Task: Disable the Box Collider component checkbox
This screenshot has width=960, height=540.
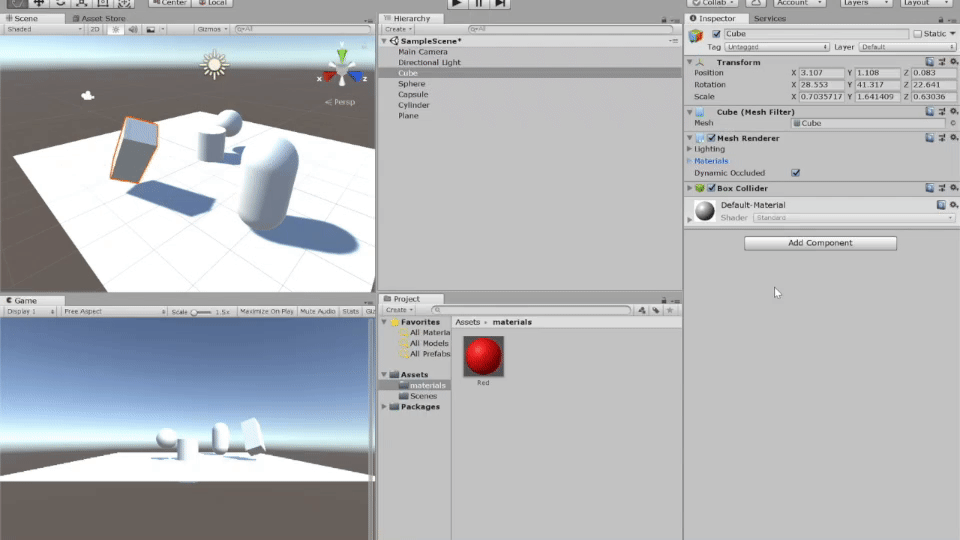Action: 711,188
